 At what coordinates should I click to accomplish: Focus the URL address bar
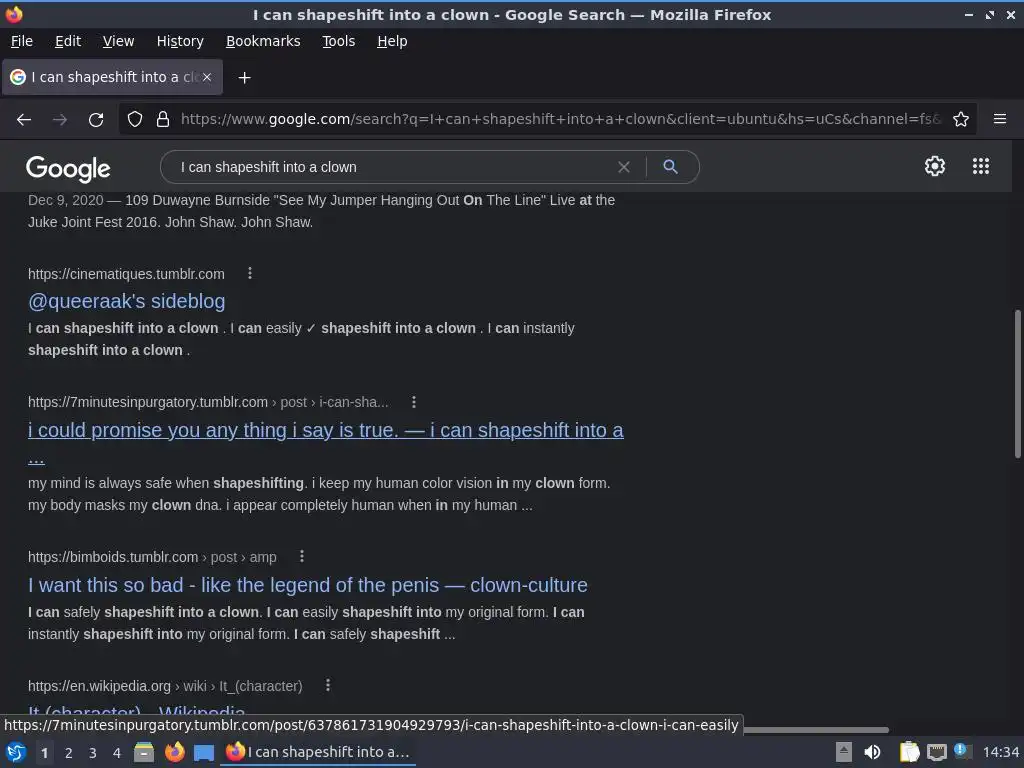(560, 120)
